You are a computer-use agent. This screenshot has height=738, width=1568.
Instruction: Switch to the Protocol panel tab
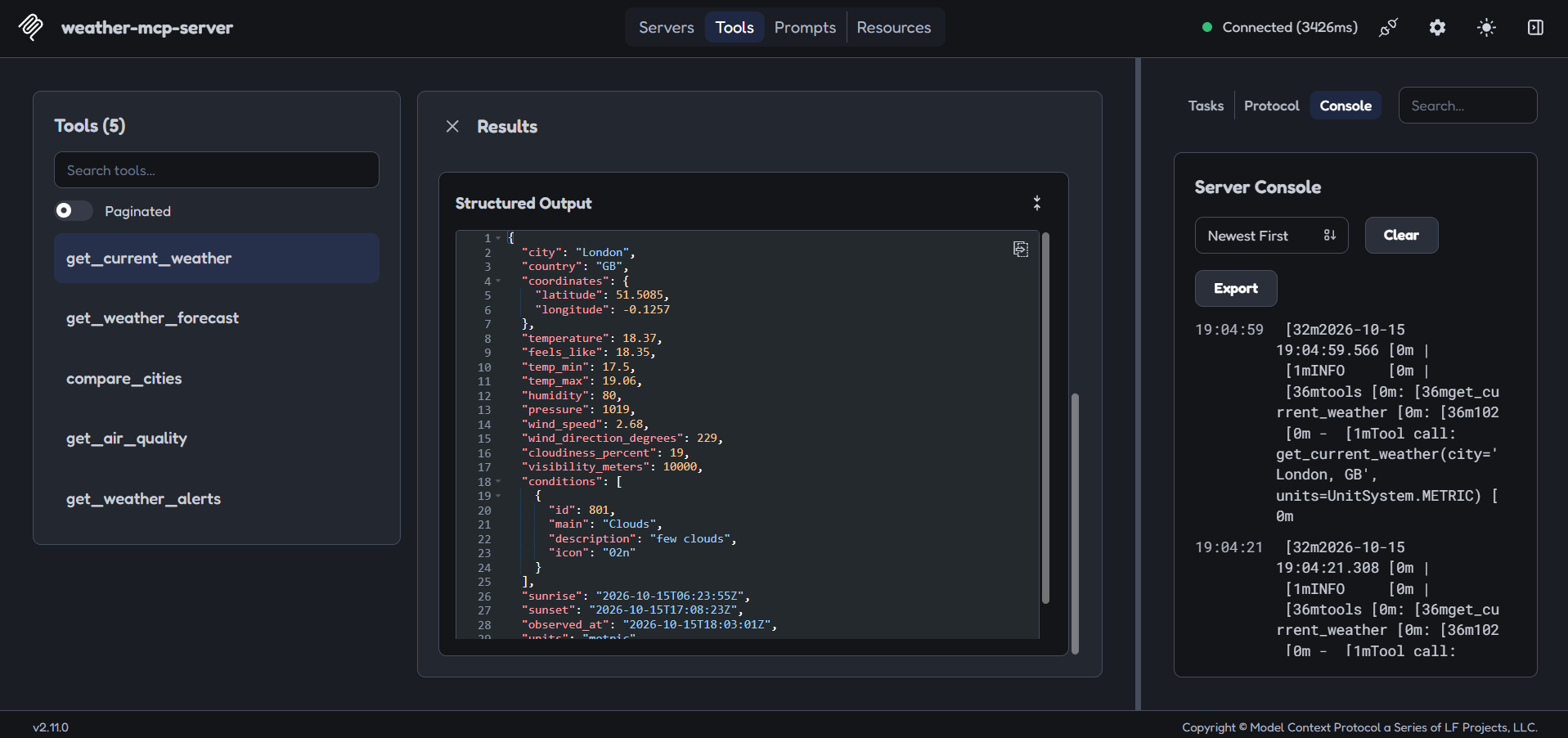pos(1271,106)
